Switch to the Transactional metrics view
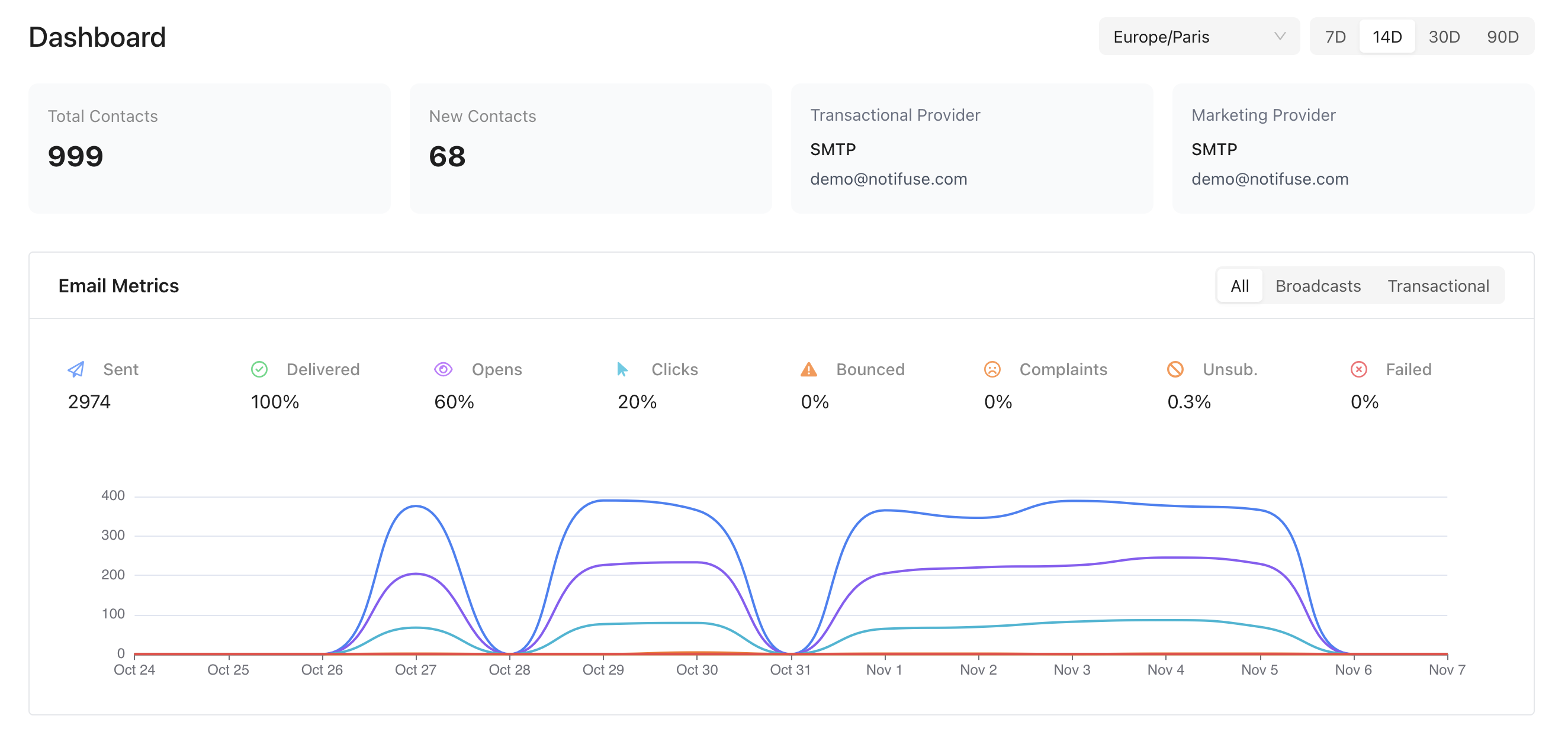Viewport: 1568px width, 748px height. click(x=1438, y=285)
